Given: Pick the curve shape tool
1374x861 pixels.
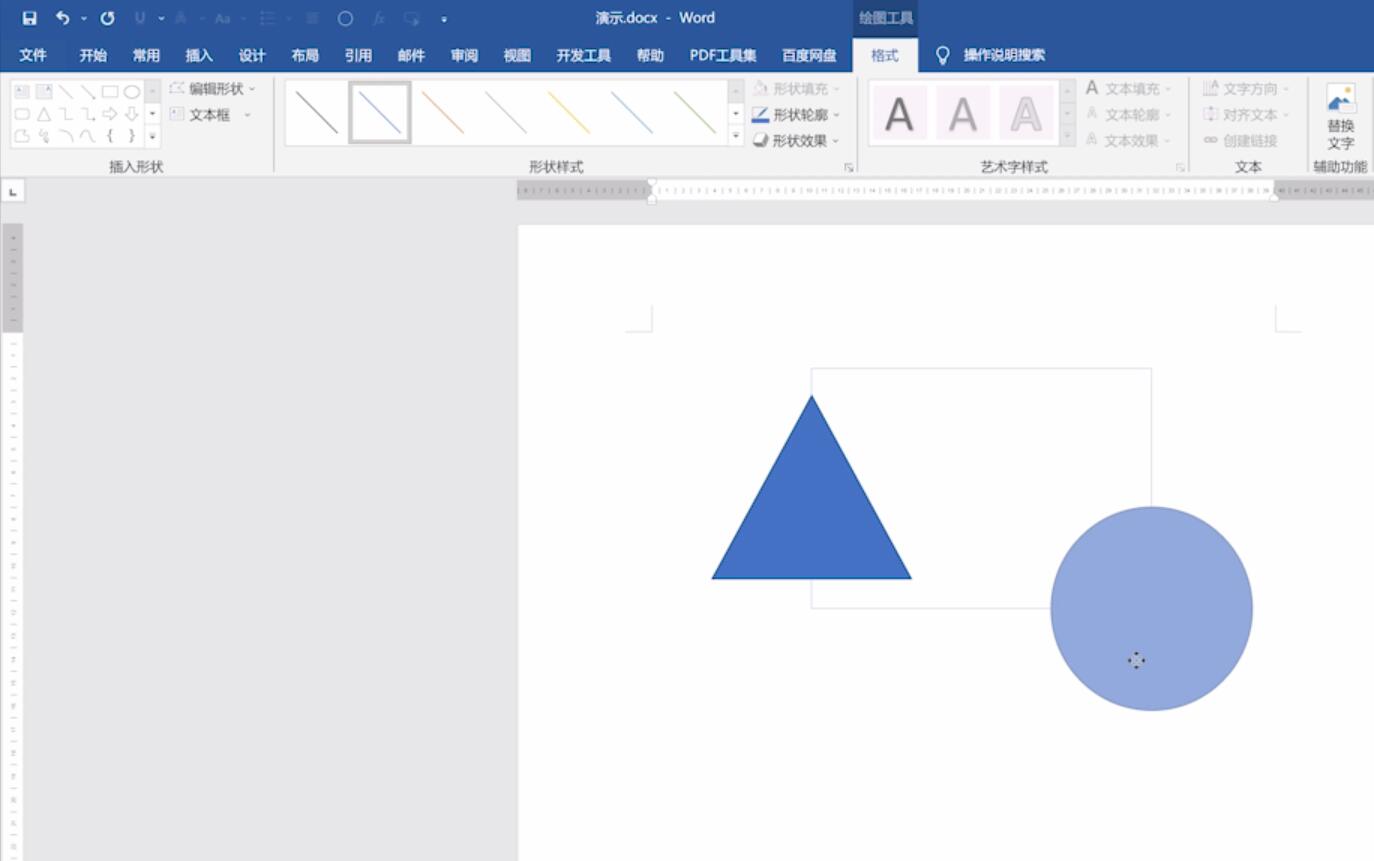Looking at the screenshot, I should point(88,136).
